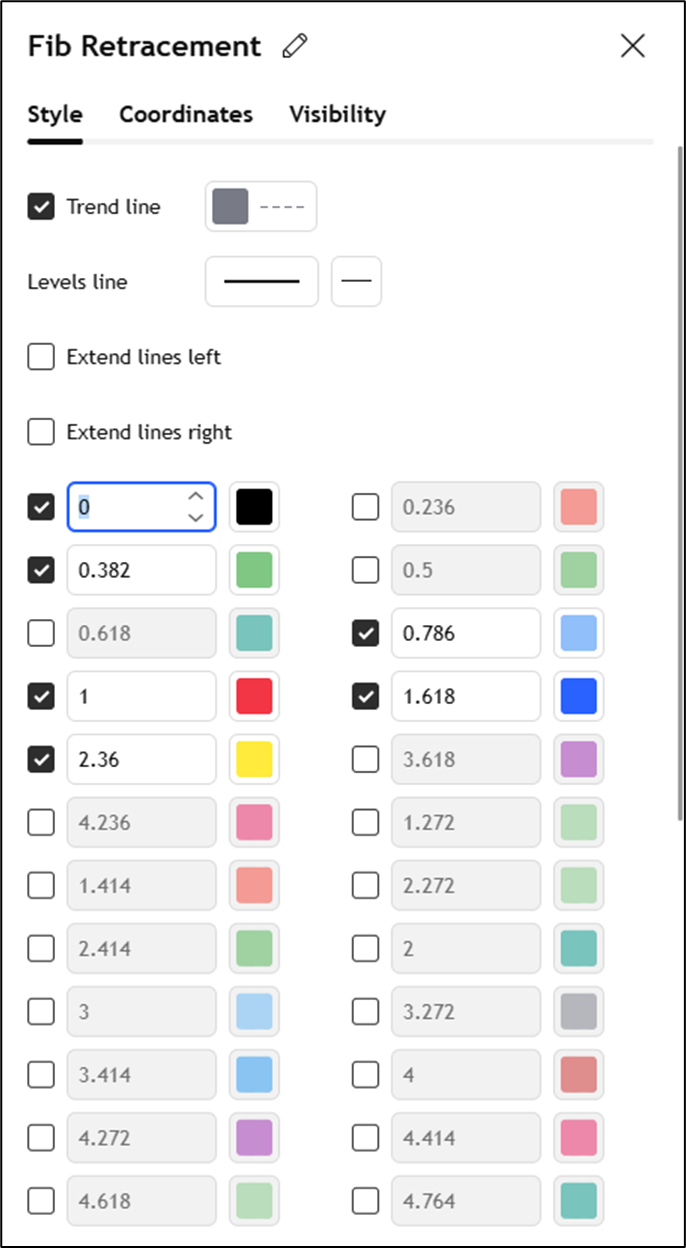Click the pencil icon to rename Fib Retracement
Viewport: 686px width, 1248px height.
[295, 46]
